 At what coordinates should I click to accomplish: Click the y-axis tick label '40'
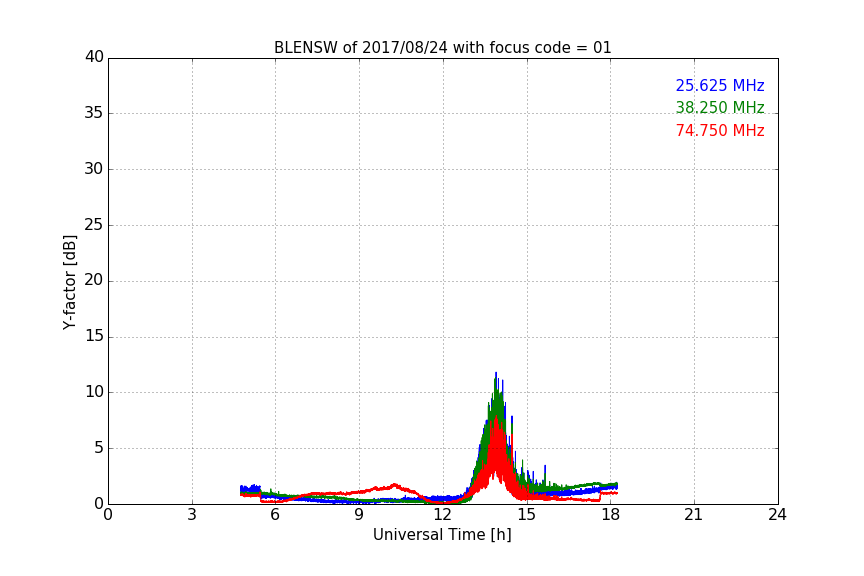coord(94,57)
